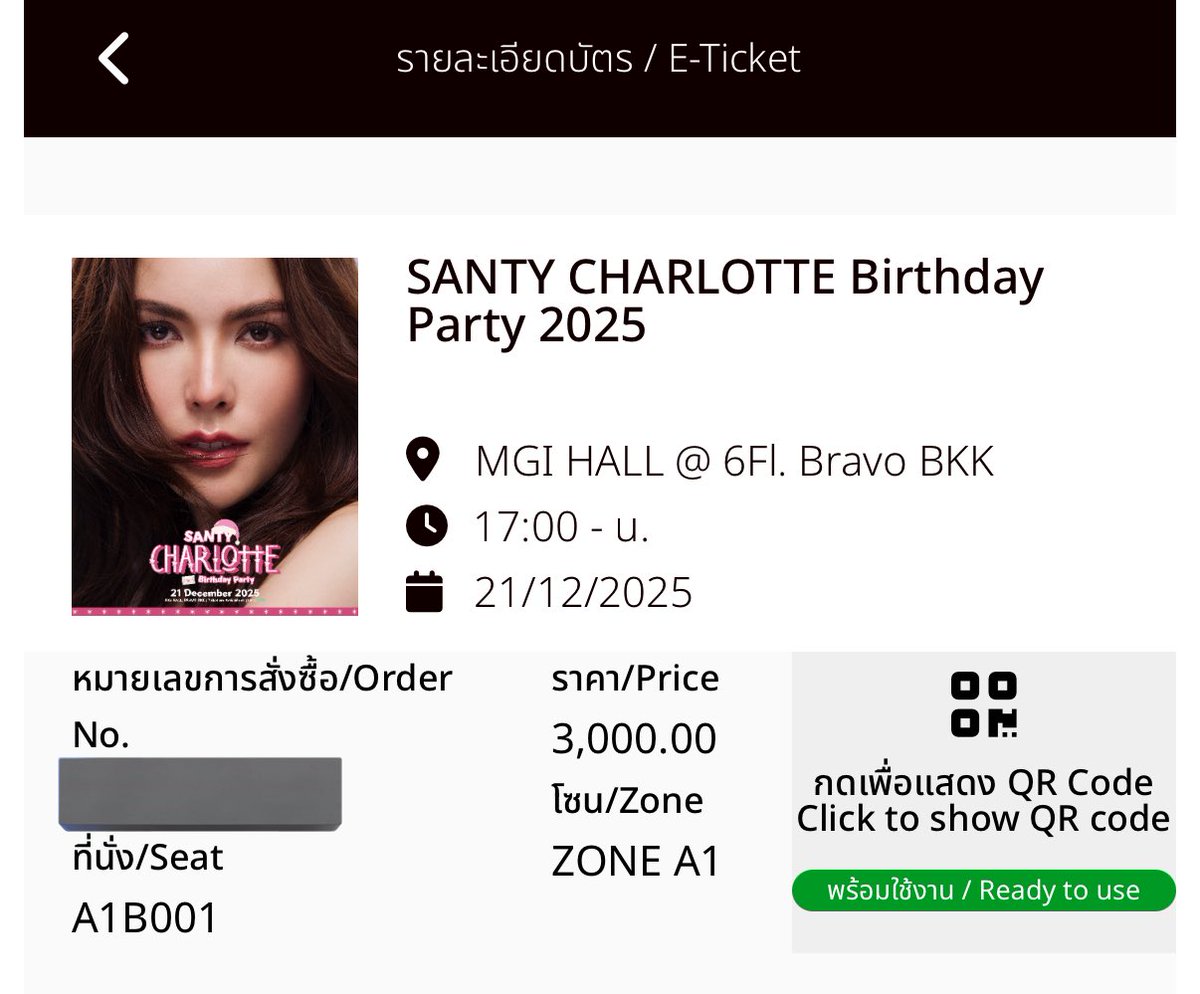Image resolution: width=1200 pixels, height=994 pixels.
Task: Click the calendar icon beside the date
Action: pos(425,591)
